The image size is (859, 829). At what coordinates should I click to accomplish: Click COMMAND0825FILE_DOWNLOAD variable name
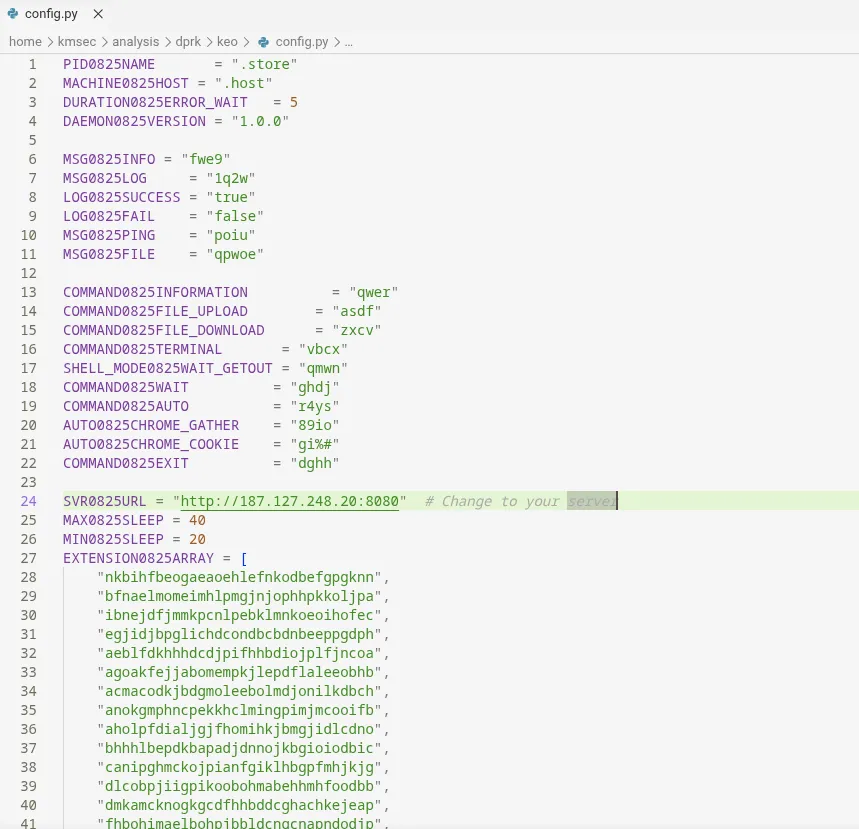[x=163, y=330]
